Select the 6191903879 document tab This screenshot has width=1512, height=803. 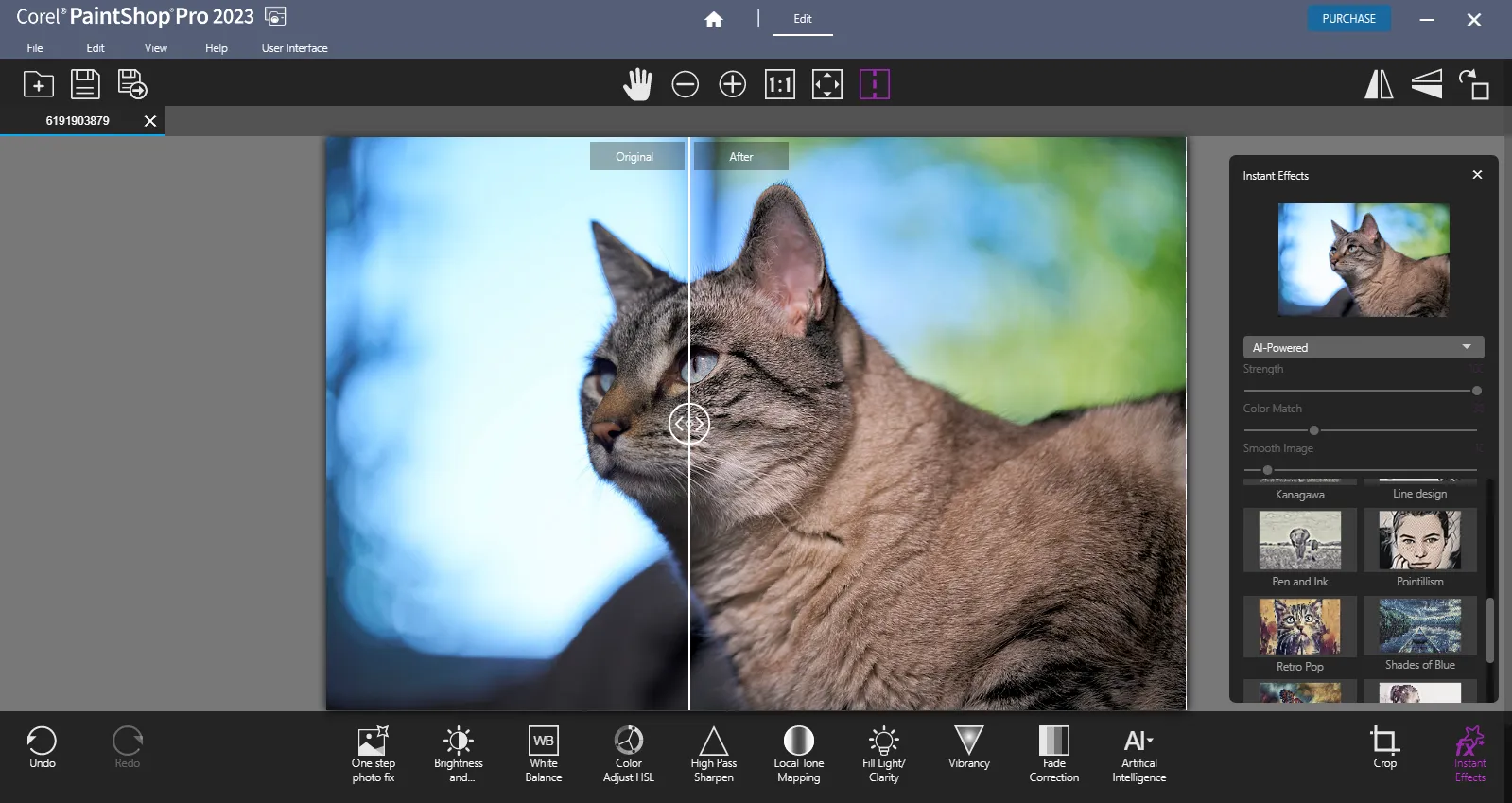pos(78,121)
